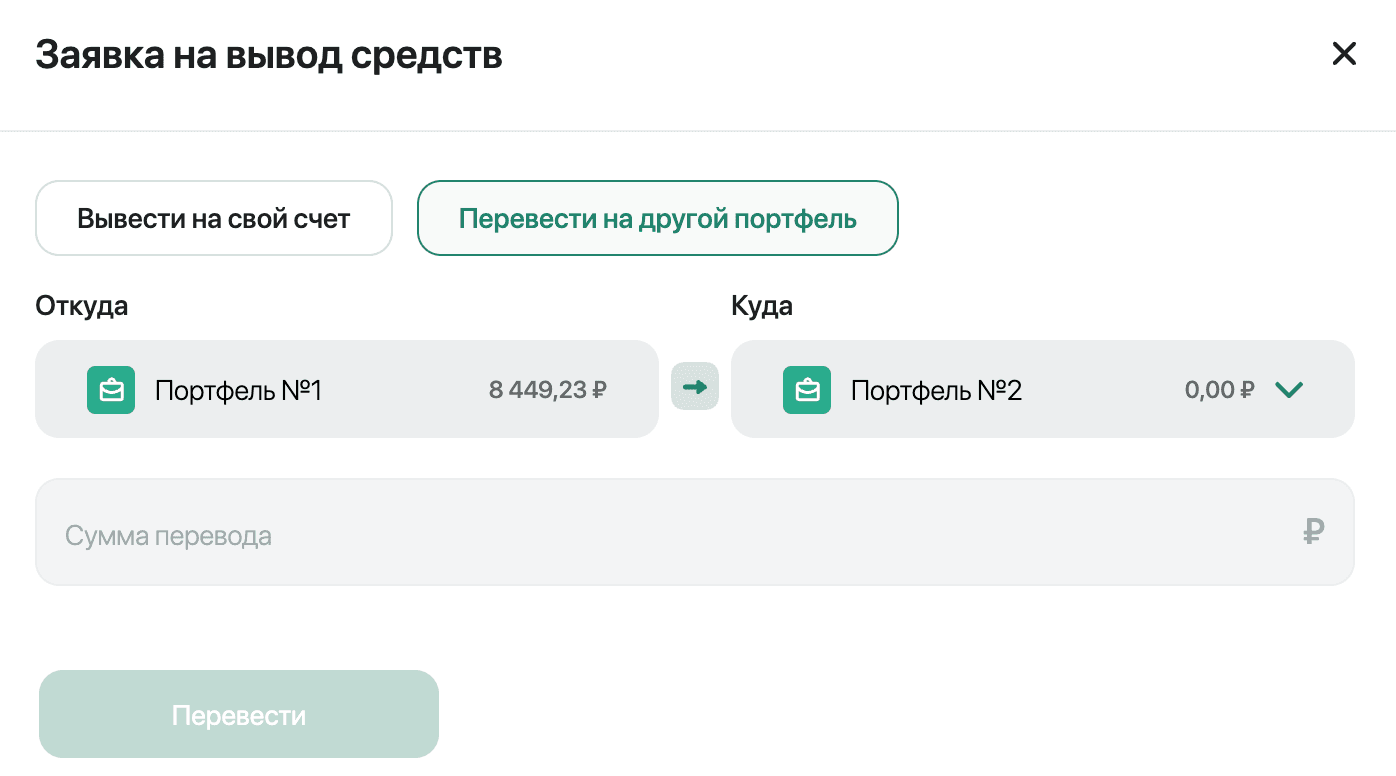Click the balance 0,00 ₽
This screenshot has height=776, width=1396.
(1219, 390)
